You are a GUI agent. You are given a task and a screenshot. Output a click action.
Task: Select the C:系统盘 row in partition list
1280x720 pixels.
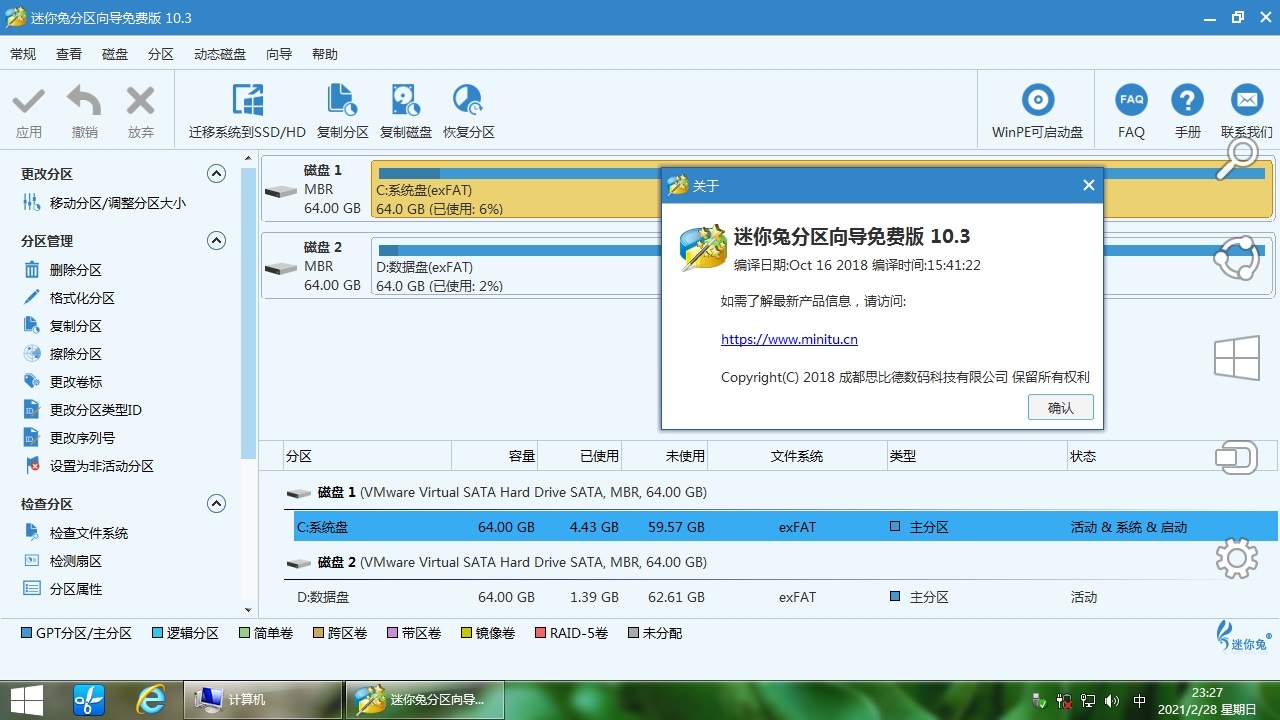pos(785,527)
